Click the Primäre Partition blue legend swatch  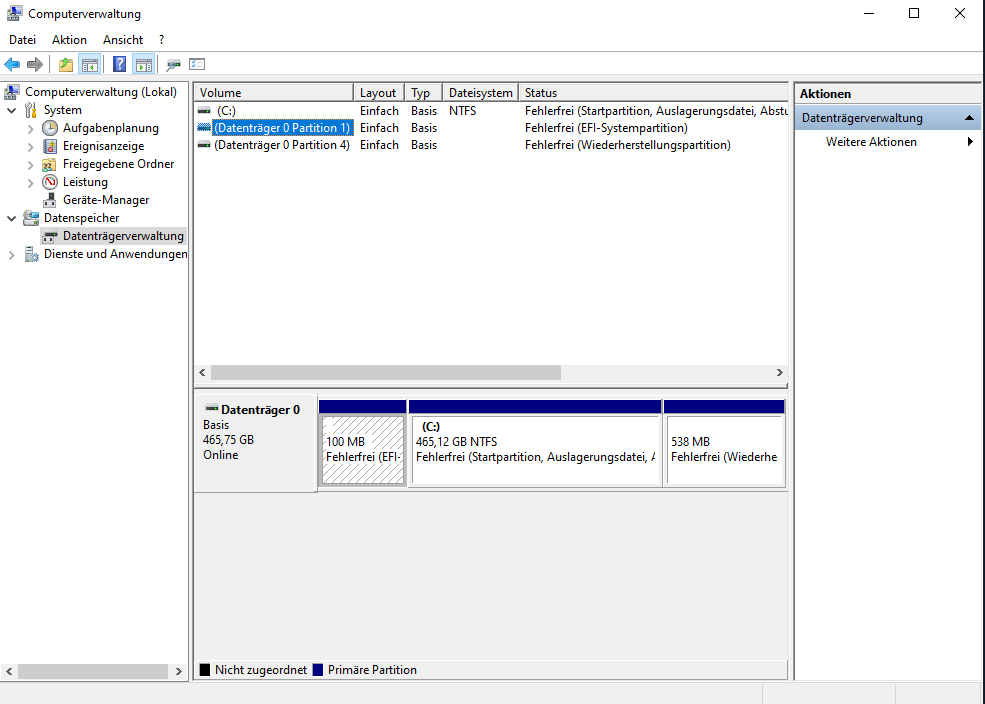click(x=318, y=669)
